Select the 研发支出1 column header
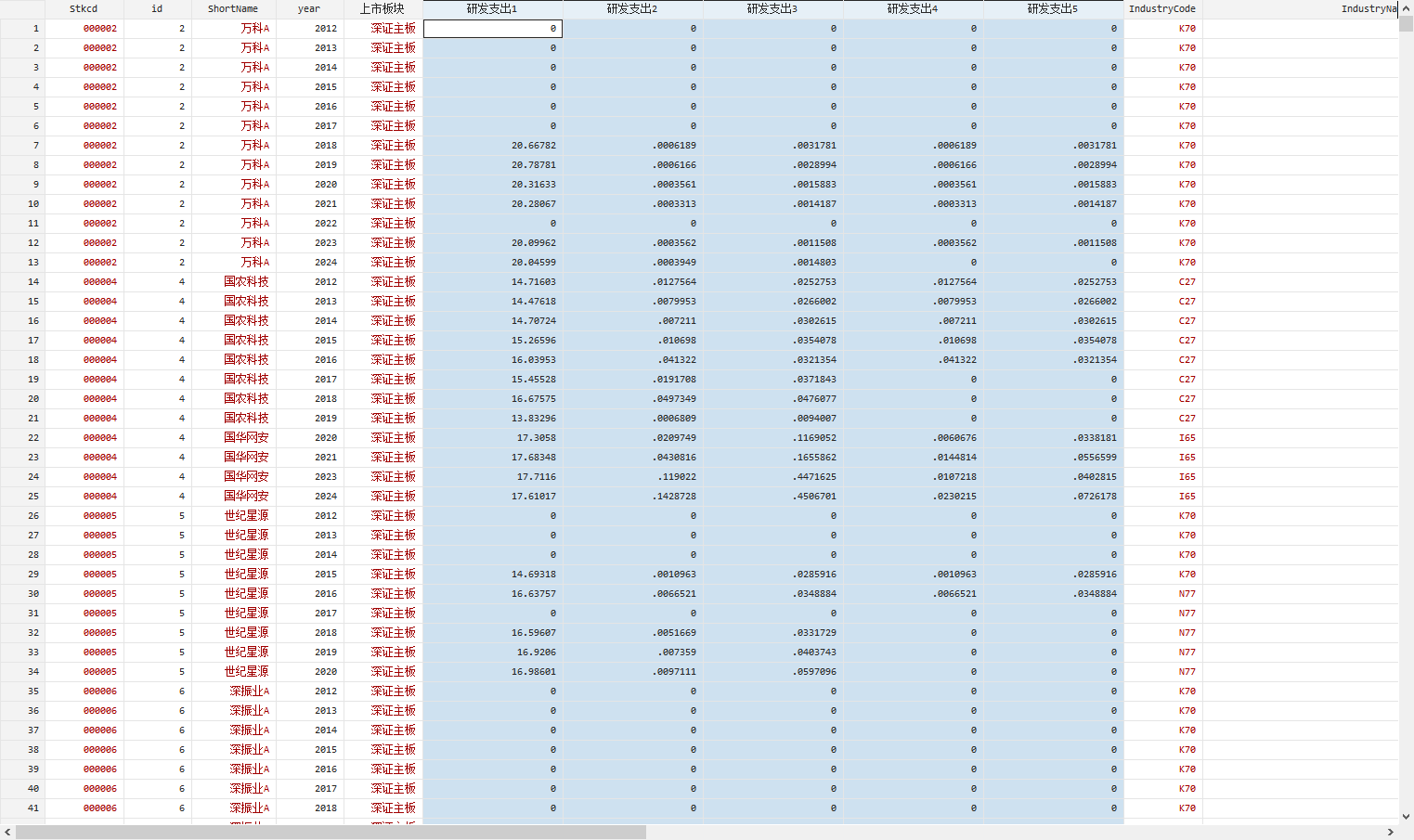1414x840 pixels. (492, 9)
